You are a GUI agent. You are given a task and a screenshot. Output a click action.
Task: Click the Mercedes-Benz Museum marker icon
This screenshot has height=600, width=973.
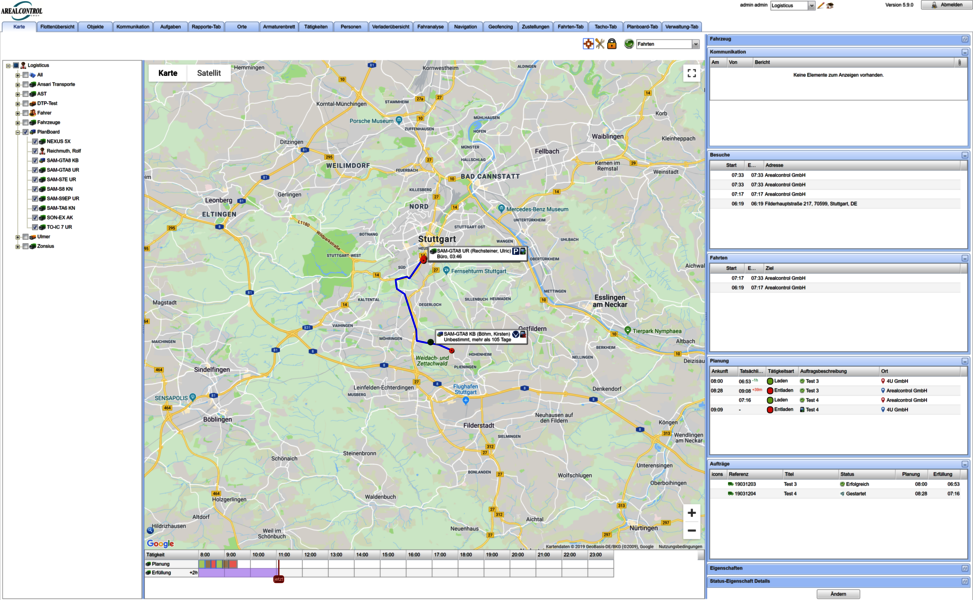(x=501, y=208)
